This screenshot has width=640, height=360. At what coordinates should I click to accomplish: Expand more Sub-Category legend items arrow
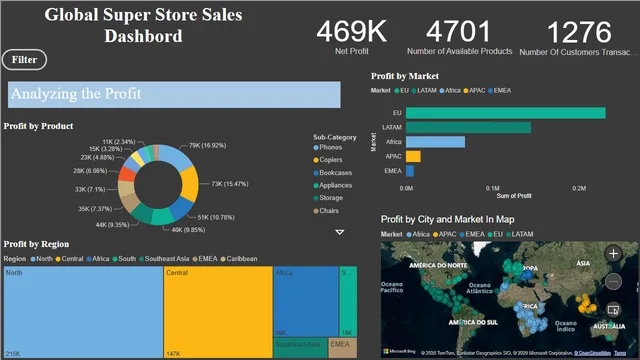339,232
